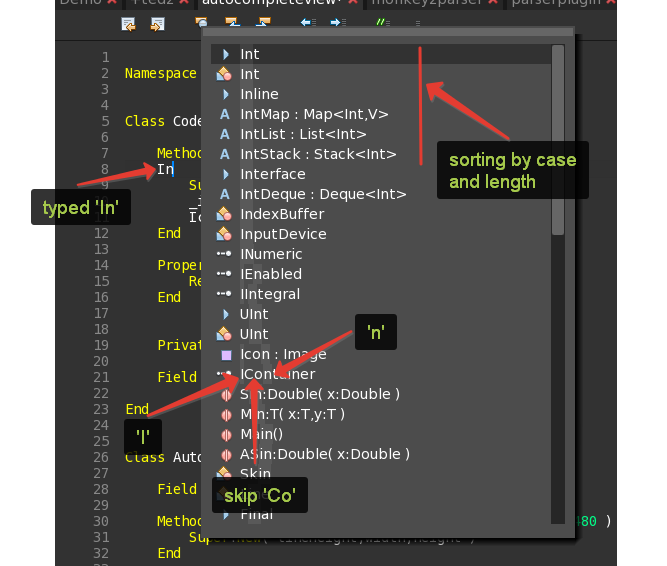The width and height of the screenshot is (667, 566).
Task: Choose the Main() function suggestion
Action: point(261,434)
